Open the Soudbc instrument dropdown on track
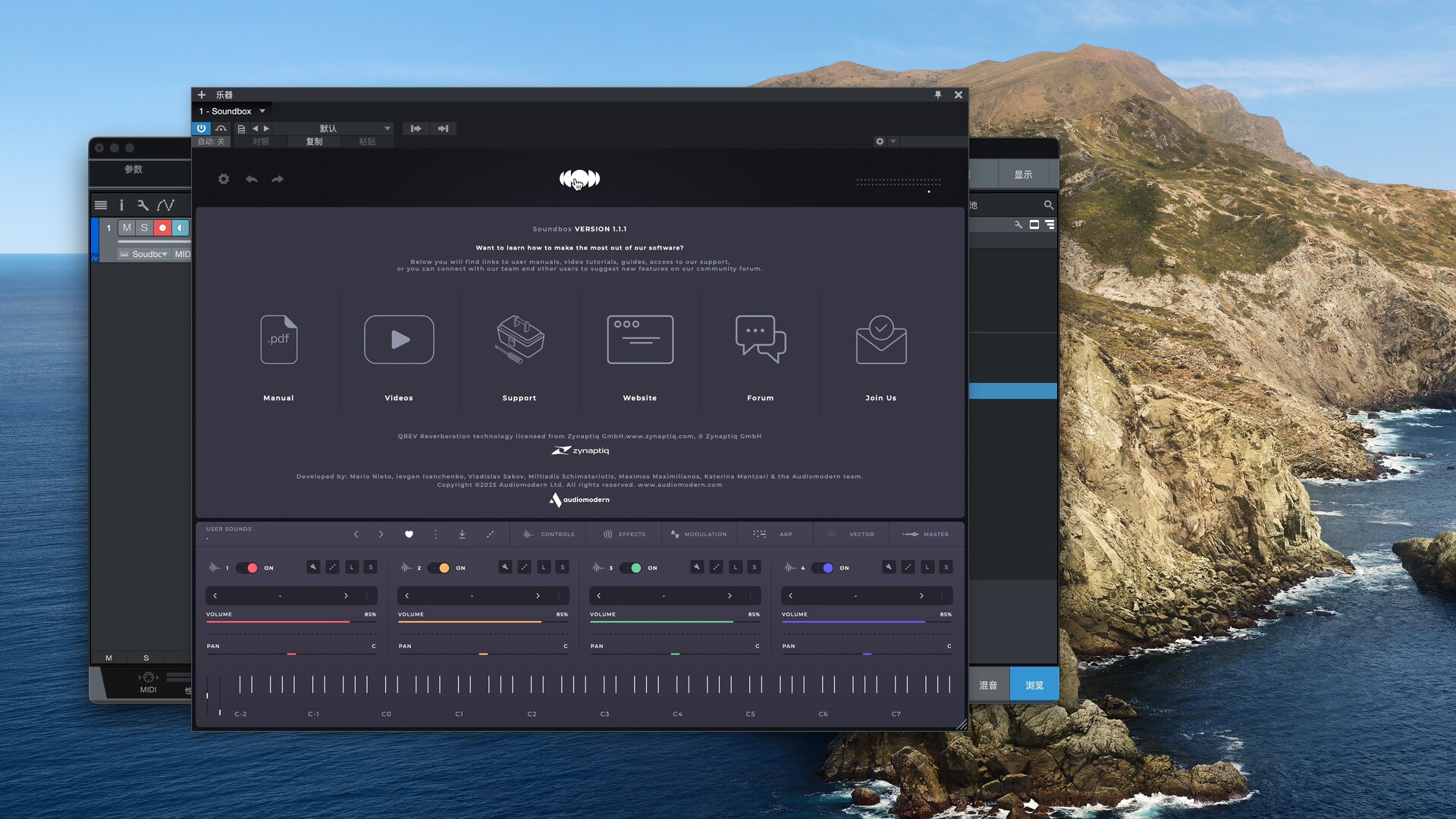 pos(144,254)
